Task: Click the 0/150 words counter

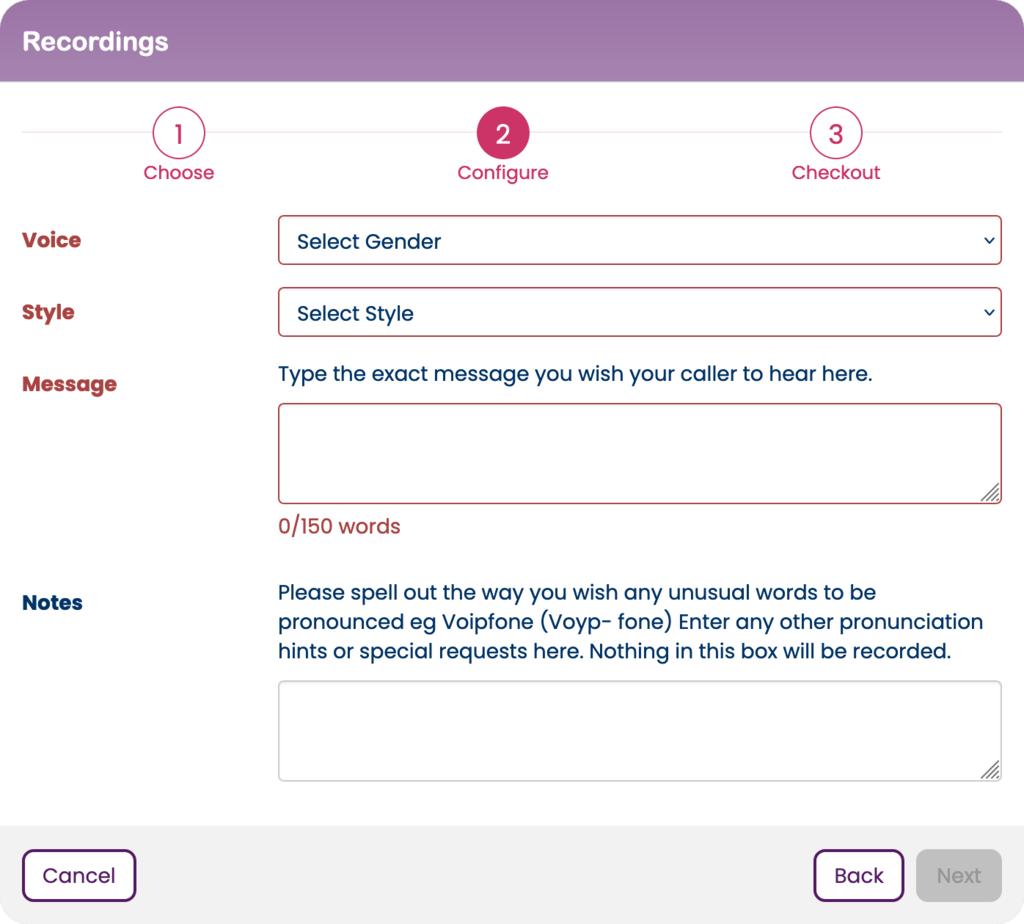Action: pyautogui.click(x=339, y=527)
